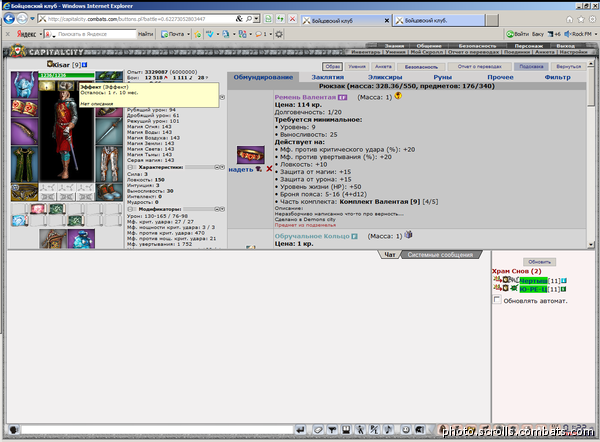
Task: Switch to the Обмундирование tab
Action: 263,77
